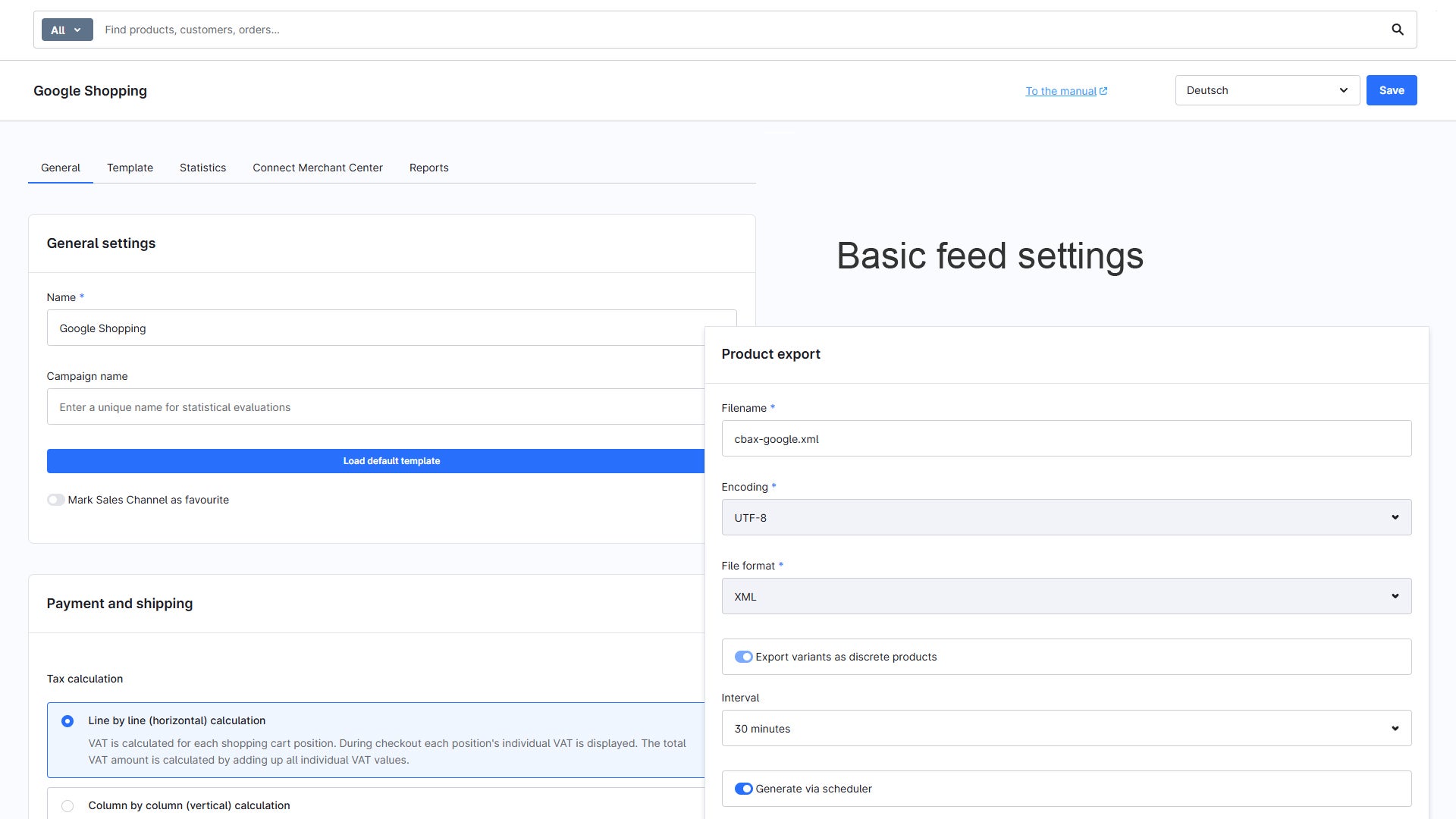Click the Basic feed settings heading
This screenshot has width=1456, height=819.
point(990,256)
